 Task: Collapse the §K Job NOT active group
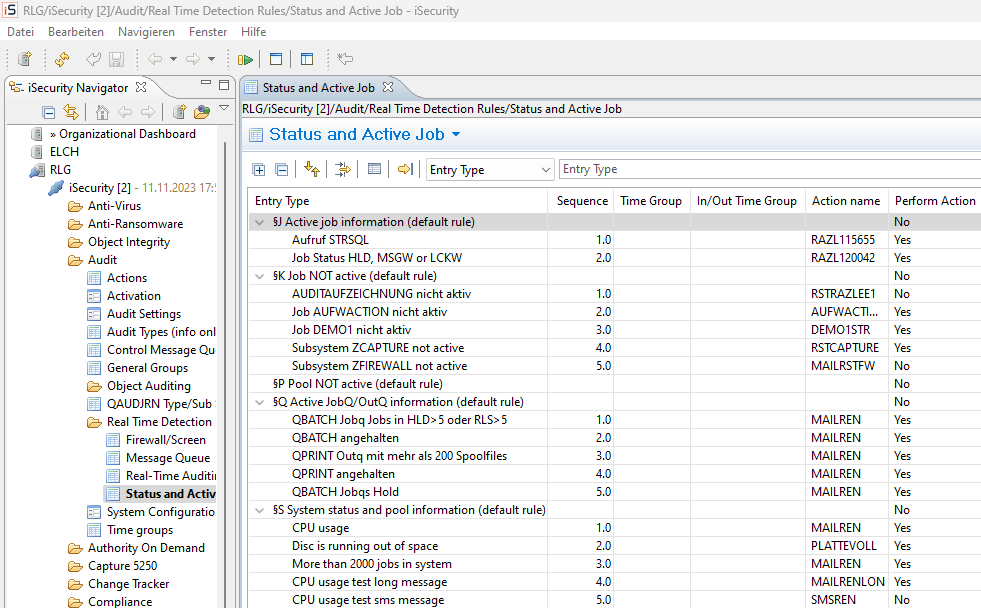(x=260, y=276)
